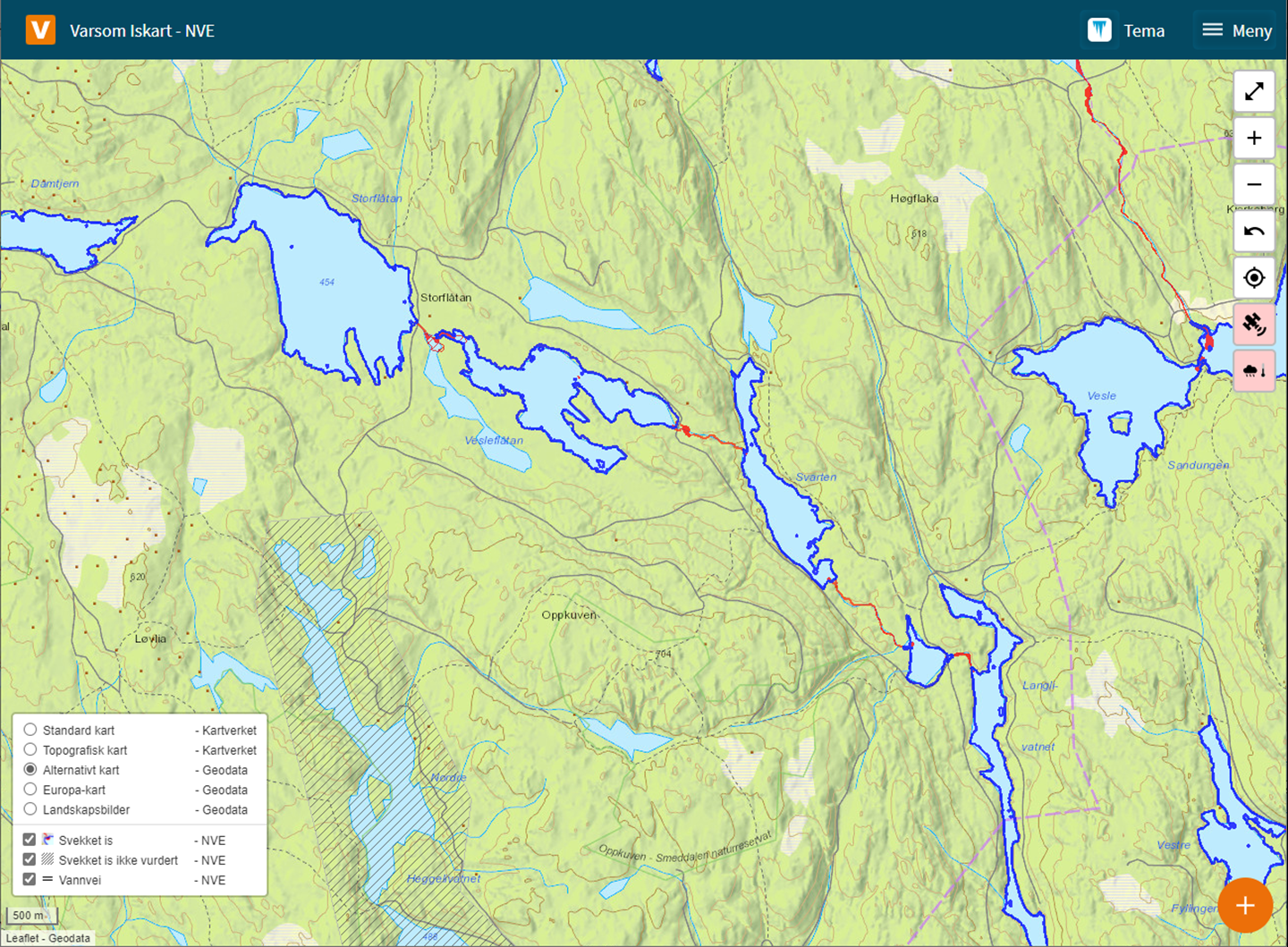
Task: Click the orange Varsom logo
Action: click(x=40, y=30)
